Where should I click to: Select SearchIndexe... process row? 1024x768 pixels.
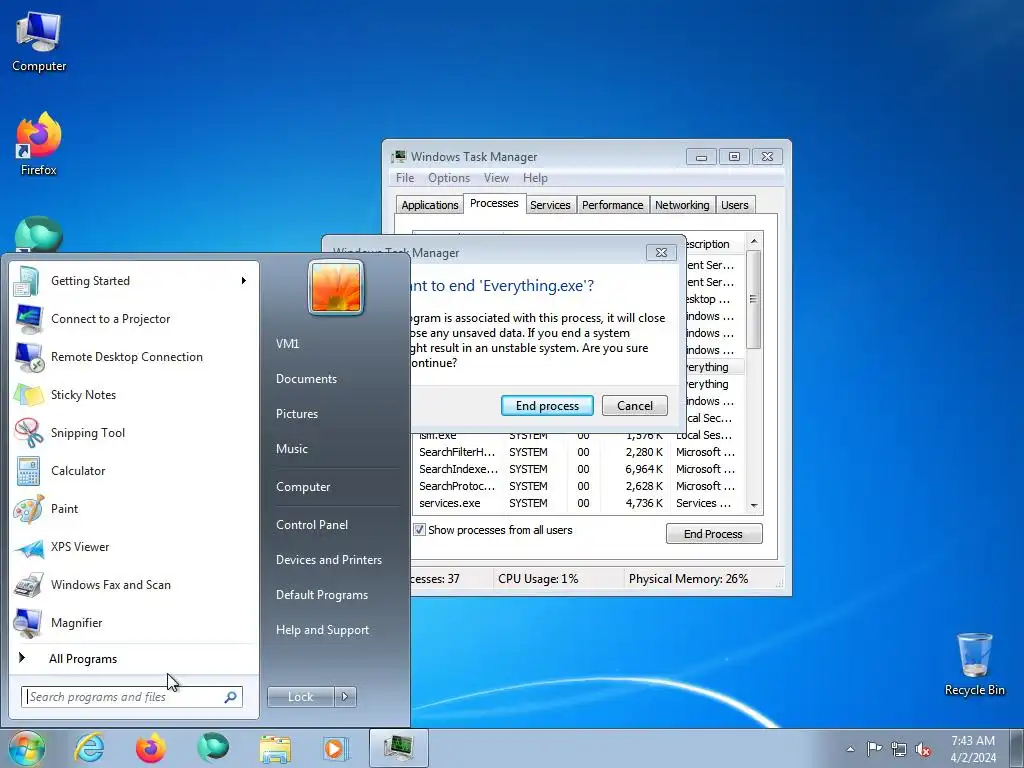click(x=579, y=469)
